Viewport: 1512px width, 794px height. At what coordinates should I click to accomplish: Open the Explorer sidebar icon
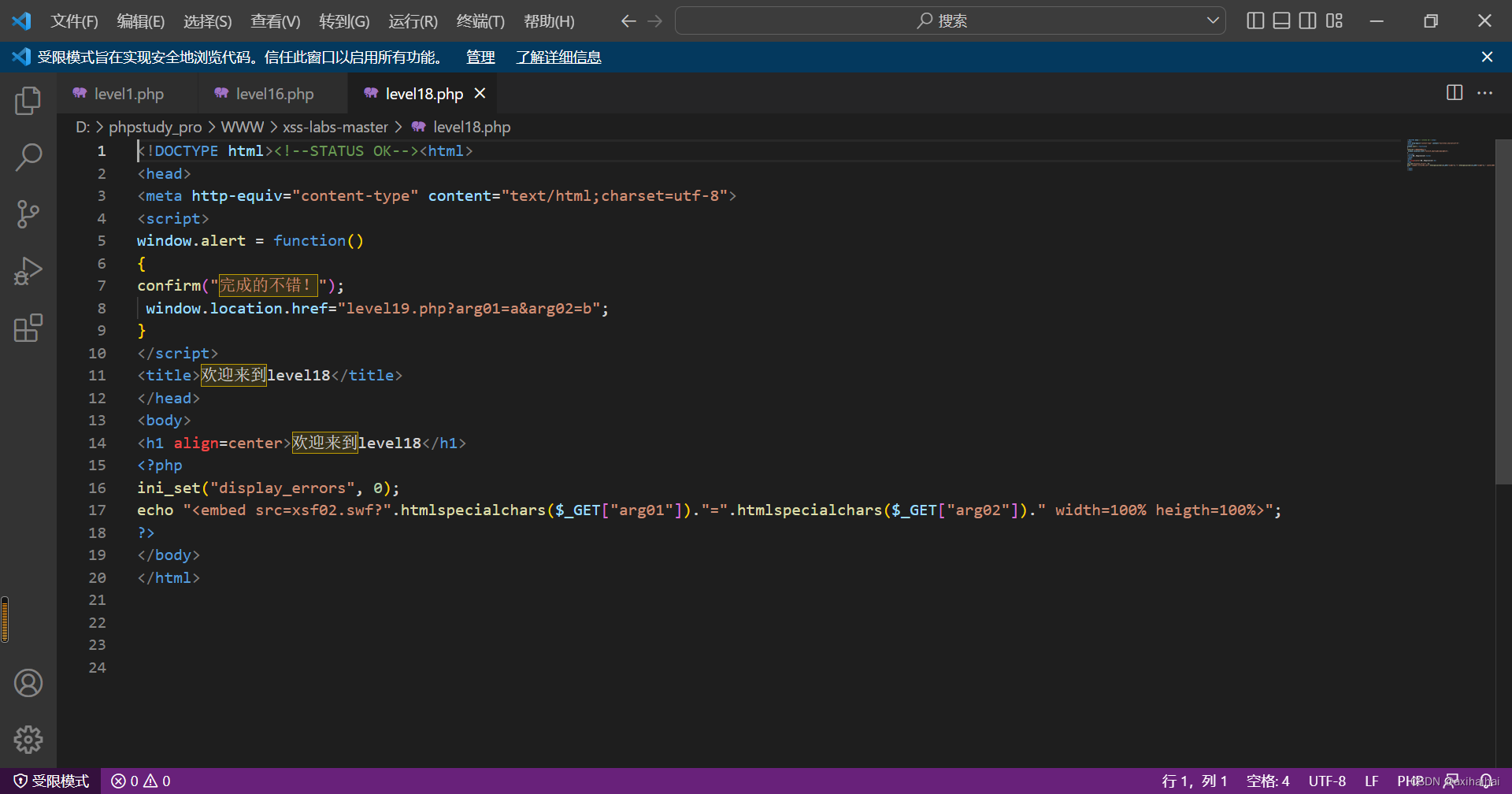coord(28,100)
